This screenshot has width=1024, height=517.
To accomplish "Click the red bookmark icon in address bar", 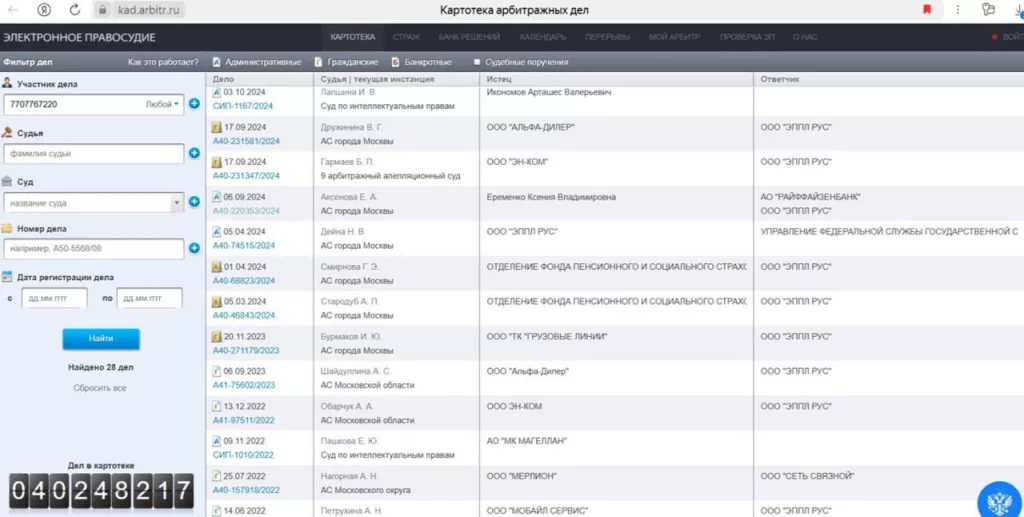I will point(926,10).
